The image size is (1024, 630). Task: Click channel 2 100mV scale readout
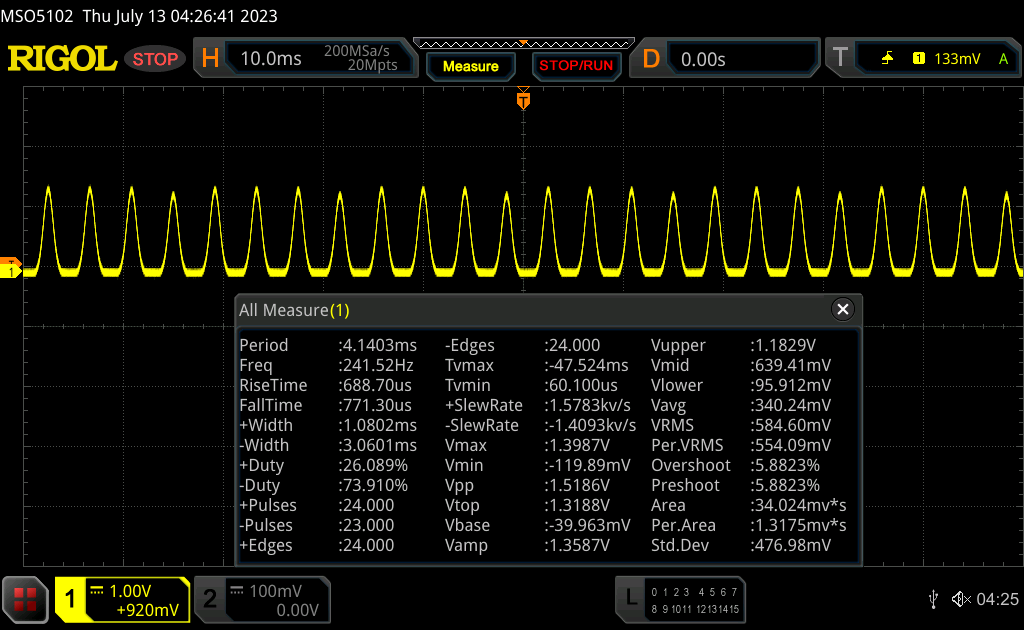click(275, 591)
